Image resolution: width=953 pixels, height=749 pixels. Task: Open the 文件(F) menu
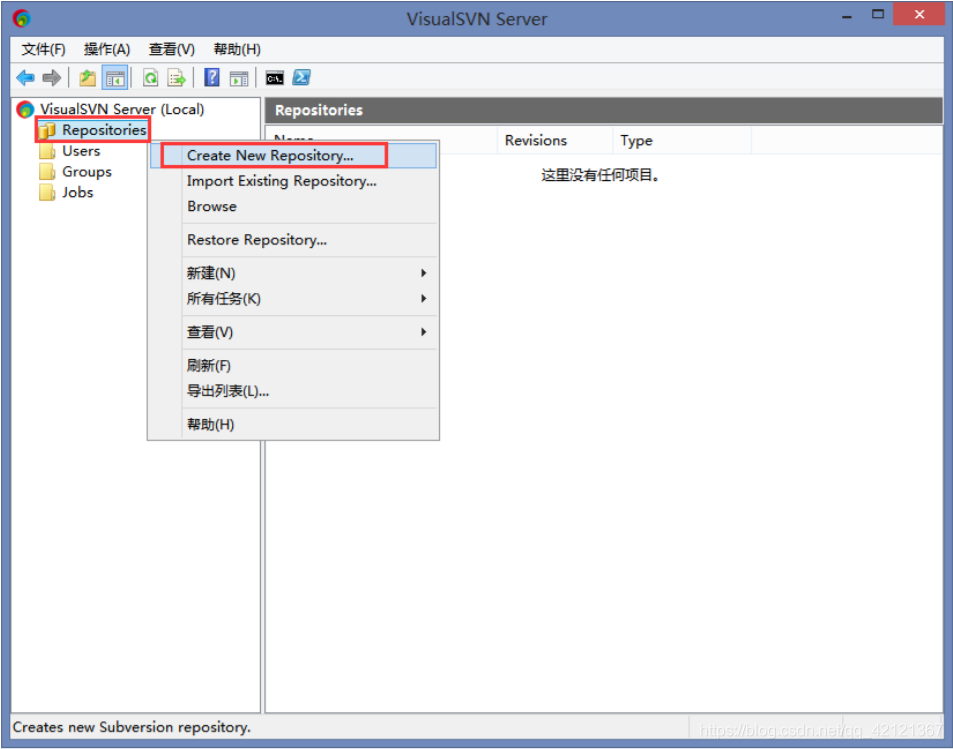43,49
